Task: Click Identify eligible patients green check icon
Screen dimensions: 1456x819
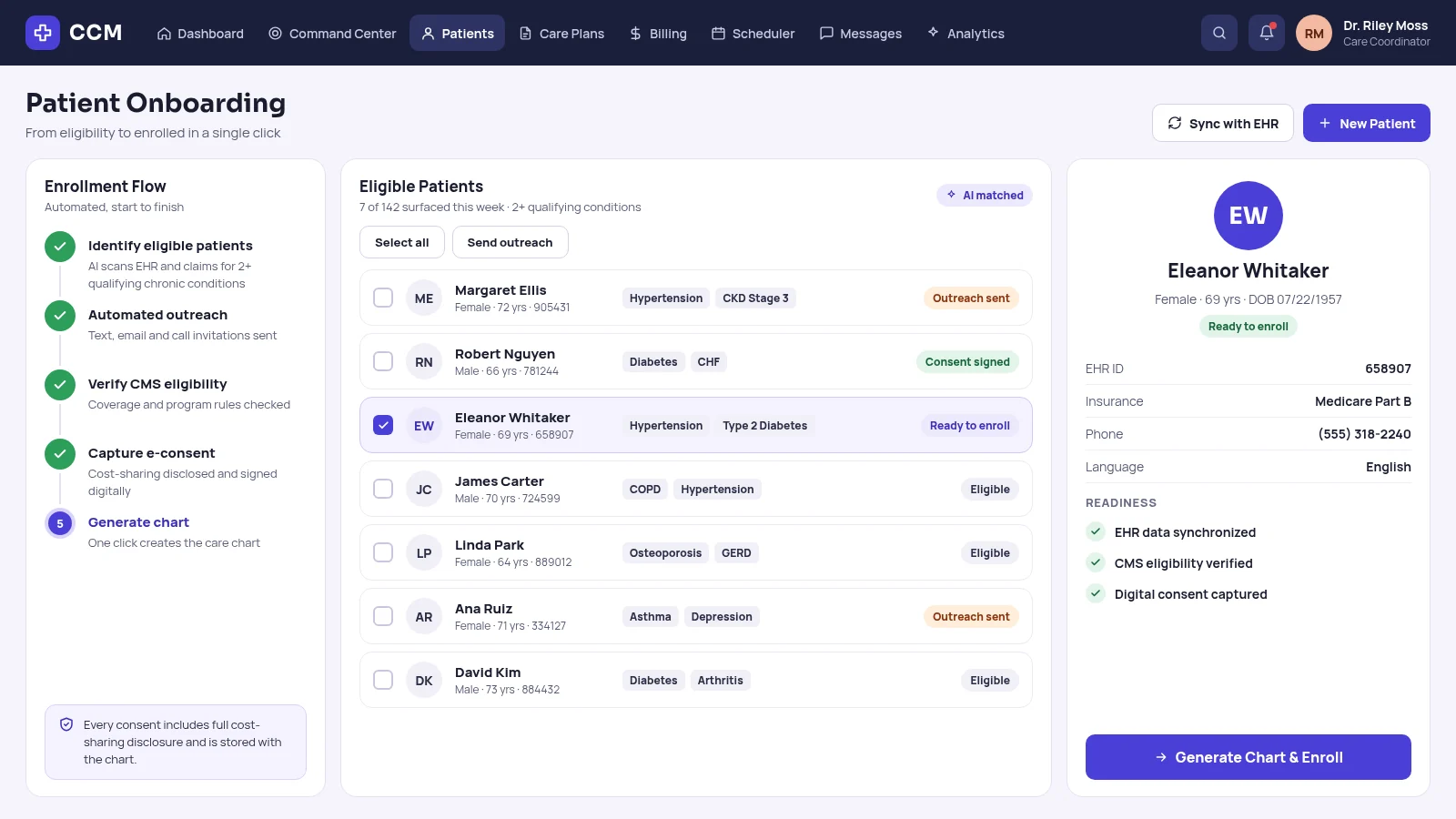Action: click(60, 247)
